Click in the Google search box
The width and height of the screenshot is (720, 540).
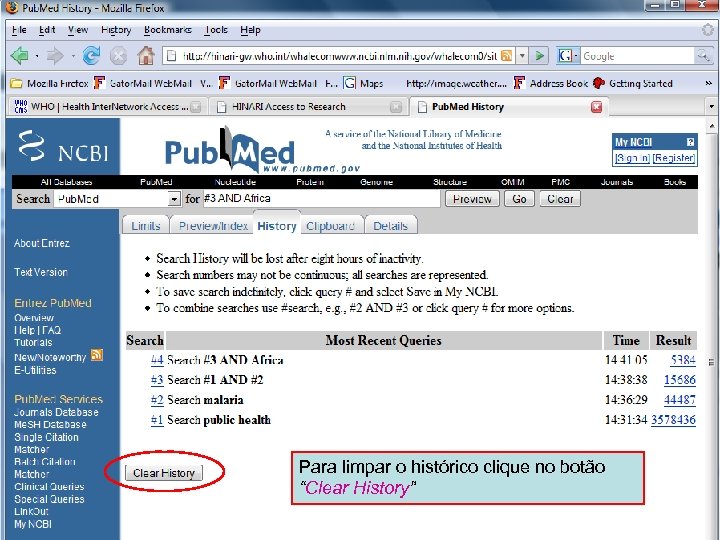coord(637,56)
